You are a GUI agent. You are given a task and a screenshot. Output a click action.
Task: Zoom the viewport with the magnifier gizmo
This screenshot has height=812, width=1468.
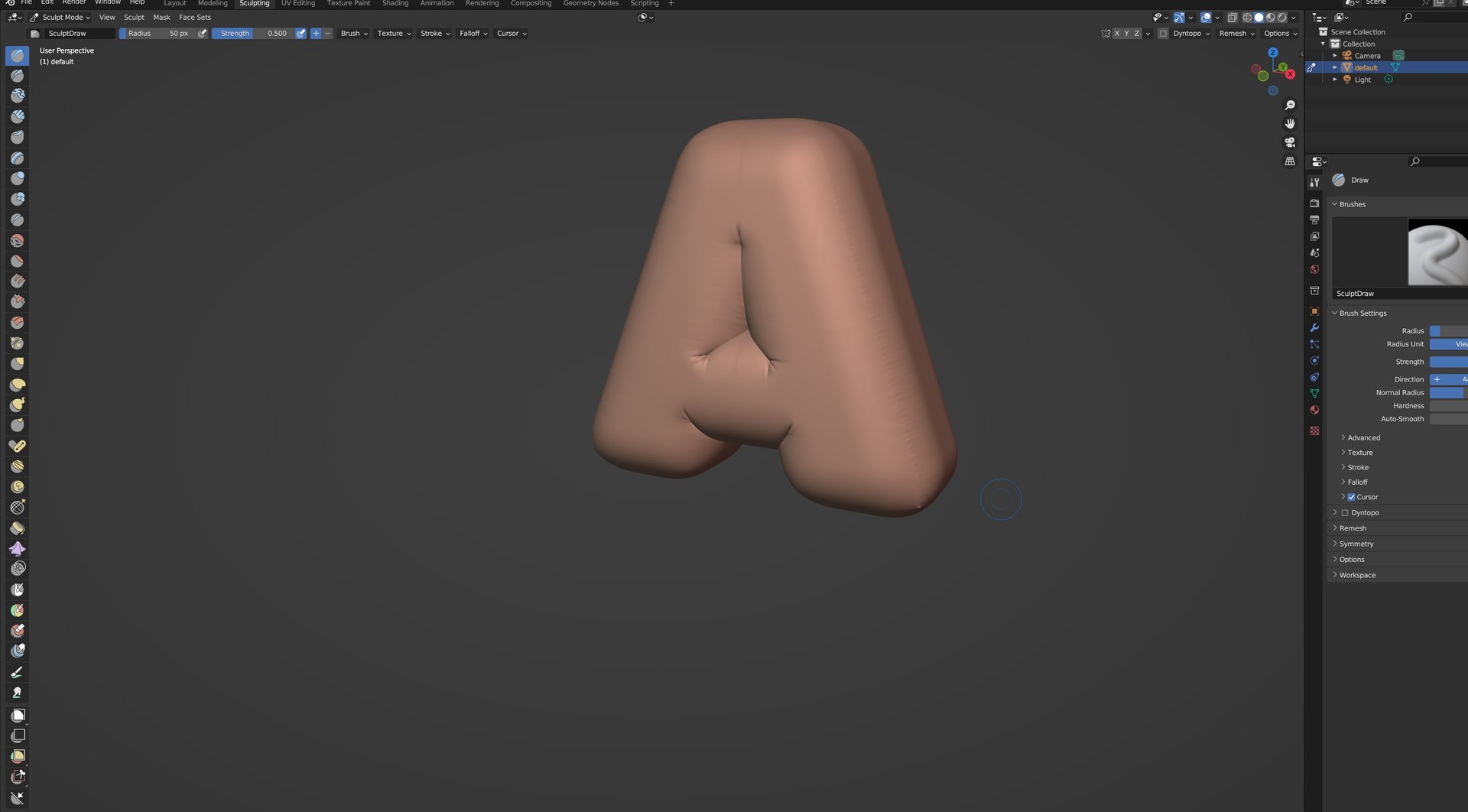click(x=1290, y=106)
